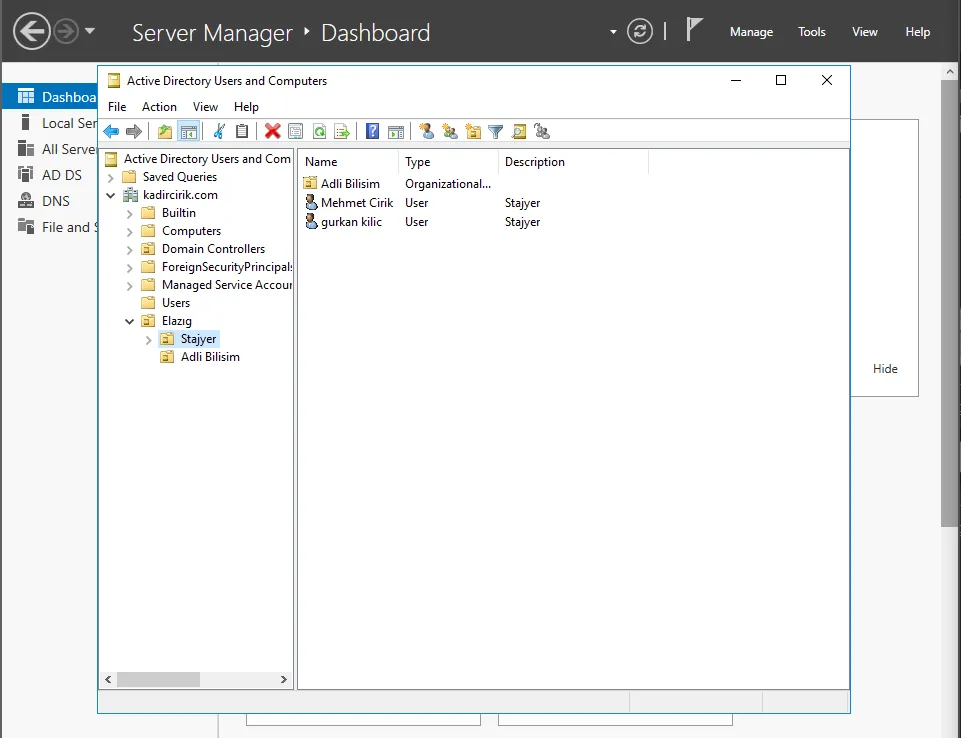Select Local Server in Server Manager sidebar
Image resolution: width=961 pixels, height=738 pixels.
(50, 123)
